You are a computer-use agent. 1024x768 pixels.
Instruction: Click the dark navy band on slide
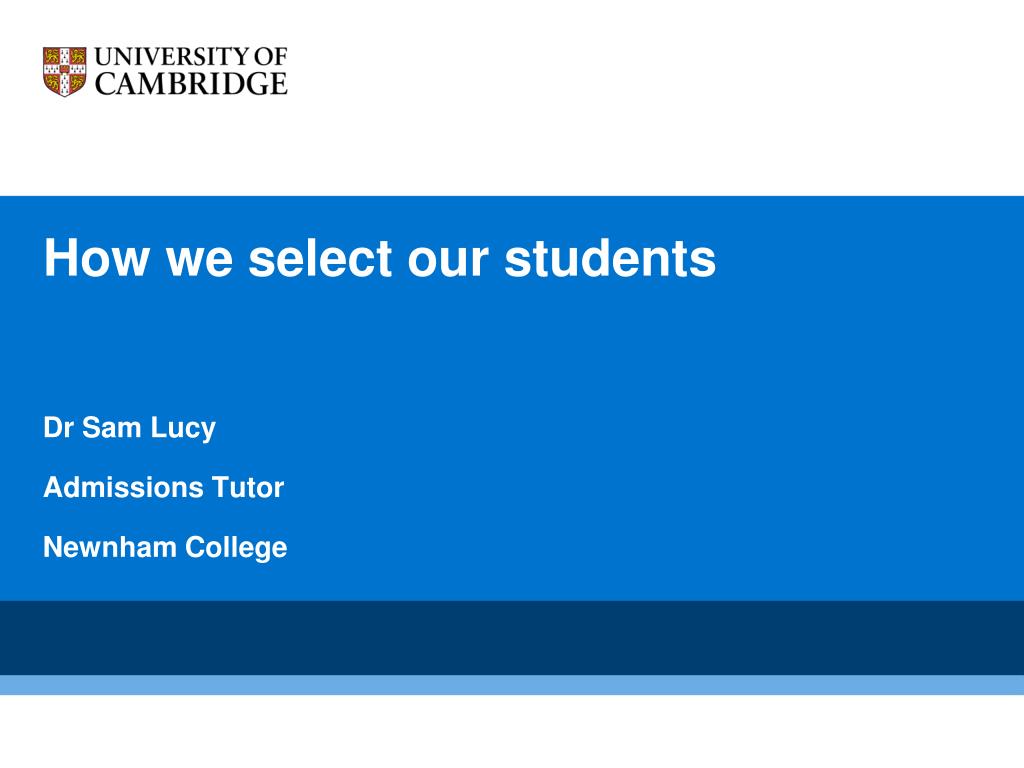[x=512, y=638]
